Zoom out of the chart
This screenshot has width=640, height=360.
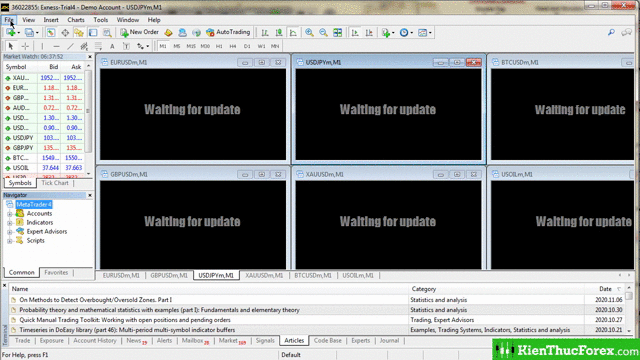[x=323, y=32]
